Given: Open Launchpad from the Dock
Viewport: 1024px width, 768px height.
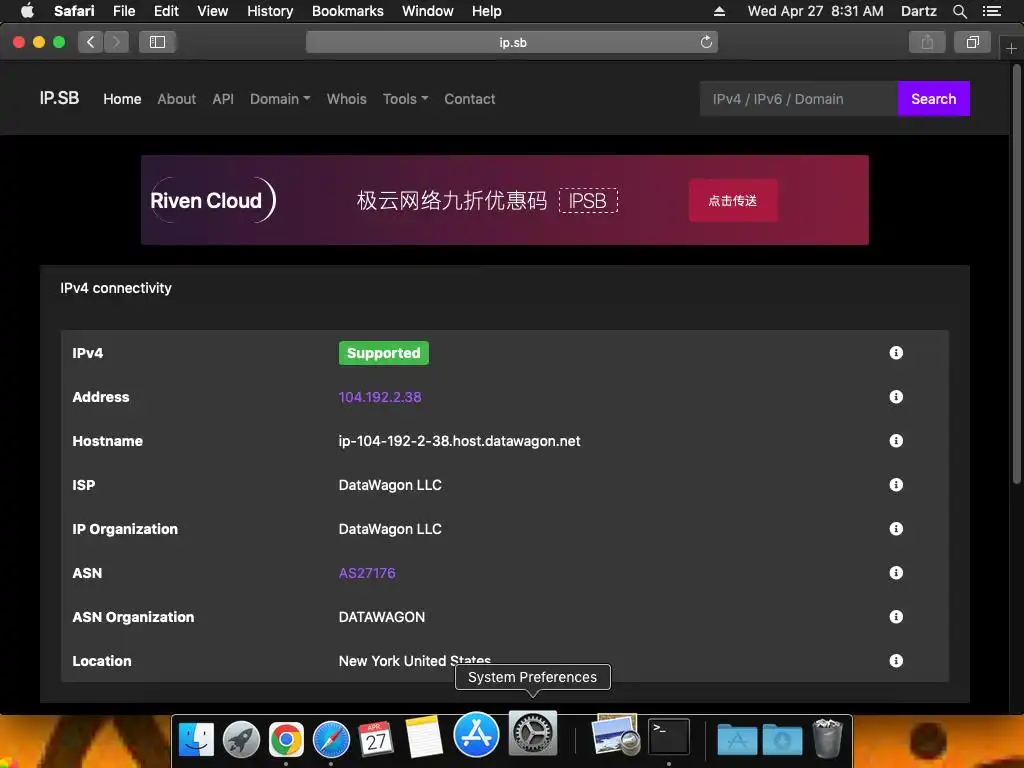Looking at the screenshot, I should (241, 739).
